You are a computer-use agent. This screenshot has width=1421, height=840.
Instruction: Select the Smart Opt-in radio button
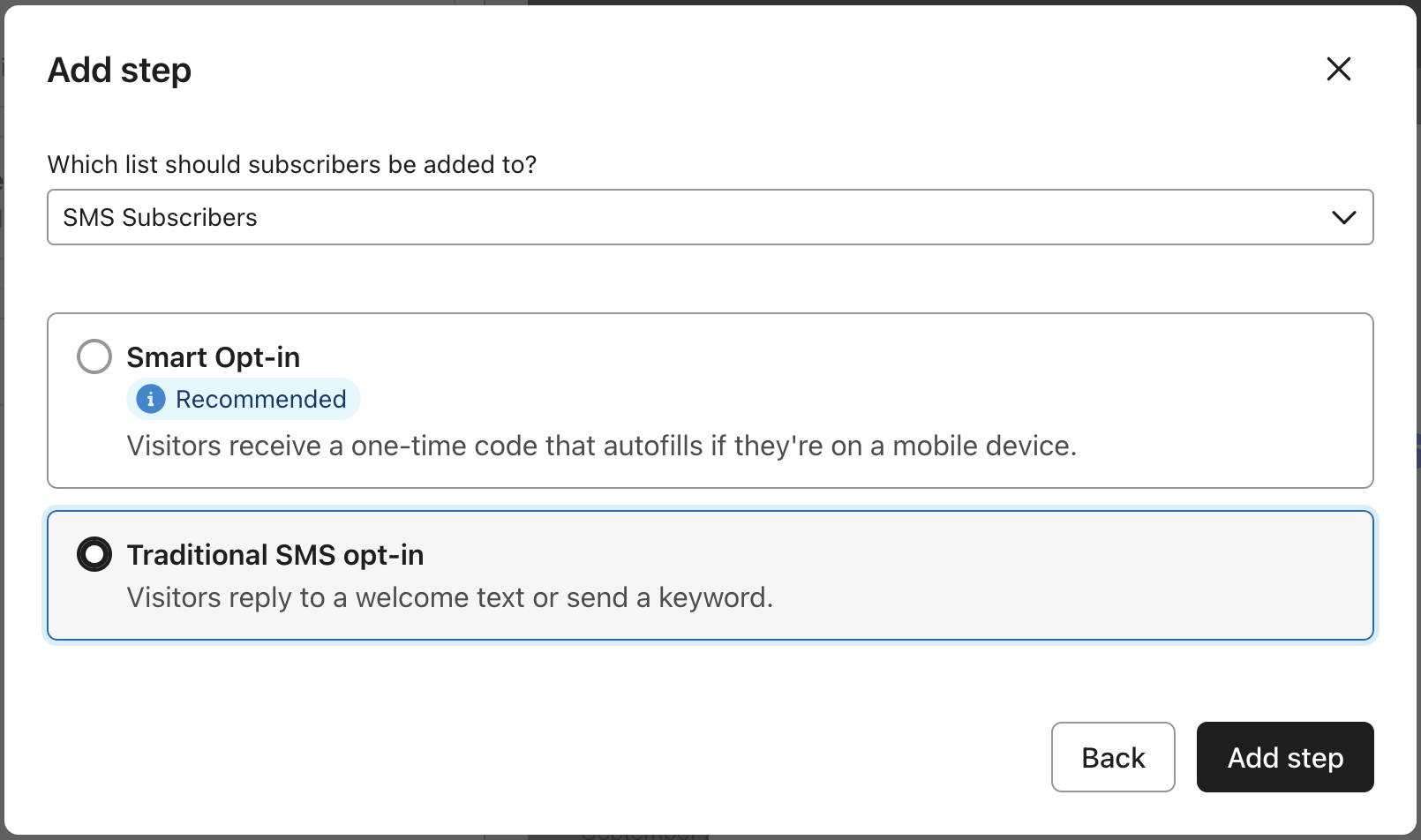tap(94, 356)
